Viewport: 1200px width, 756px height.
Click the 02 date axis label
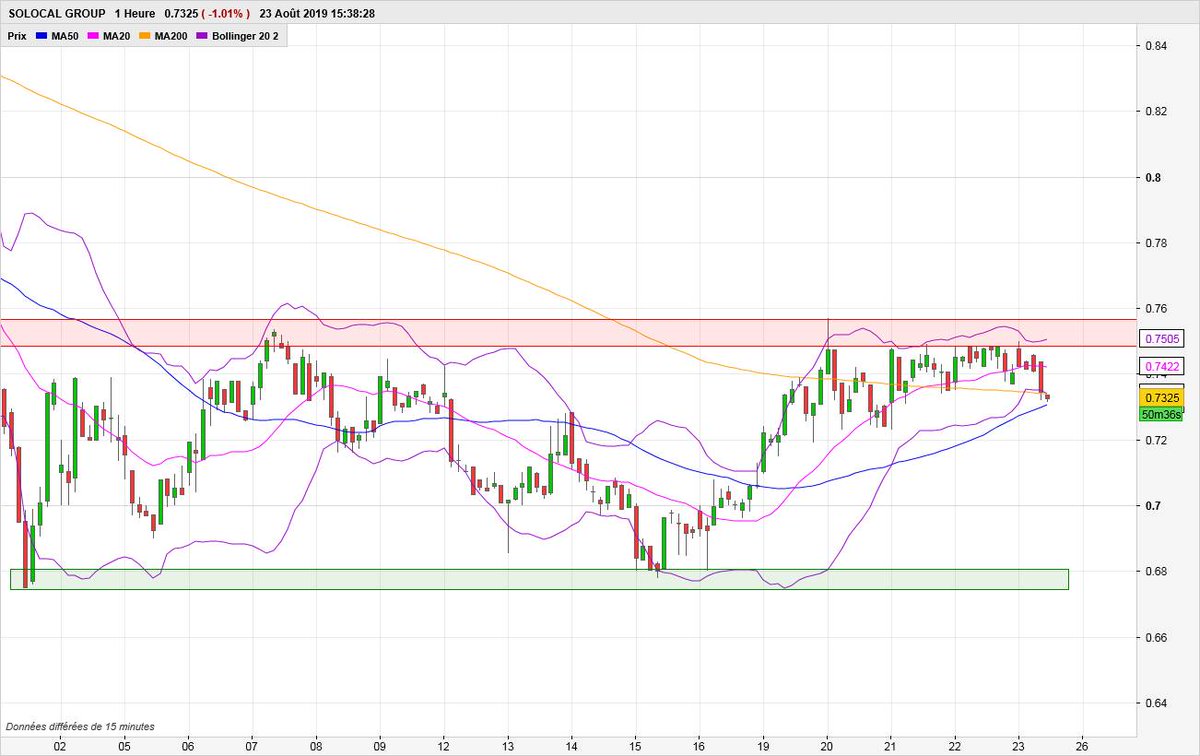click(60, 746)
